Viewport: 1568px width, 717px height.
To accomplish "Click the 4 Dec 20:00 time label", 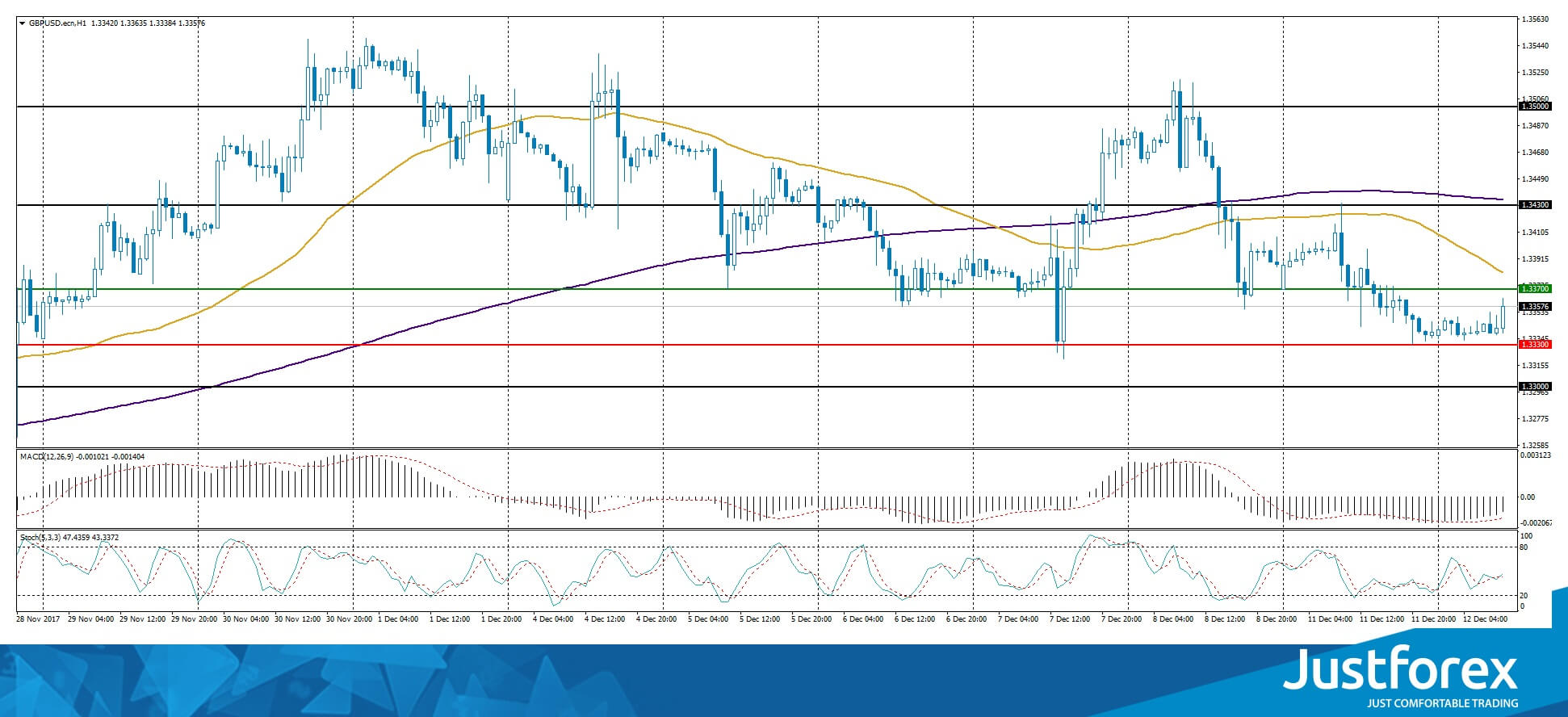I will (x=656, y=619).
